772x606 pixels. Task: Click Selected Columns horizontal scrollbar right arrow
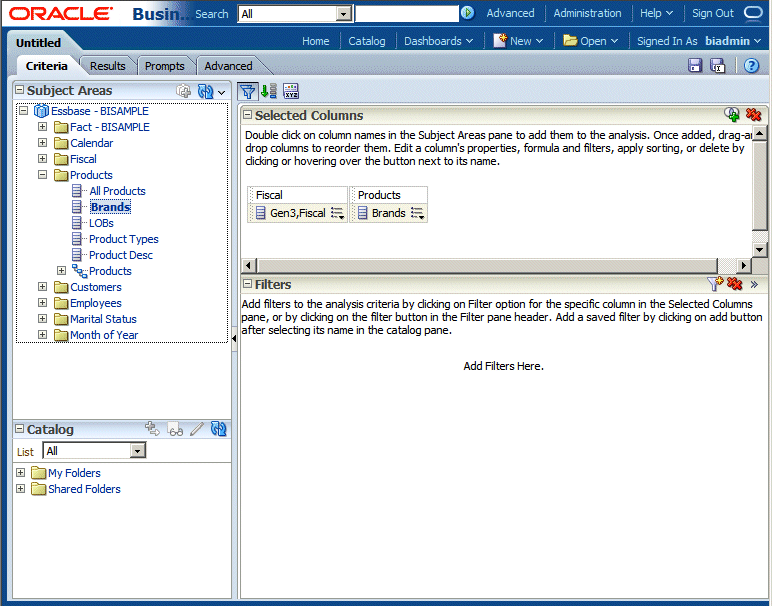coord(743,266)
